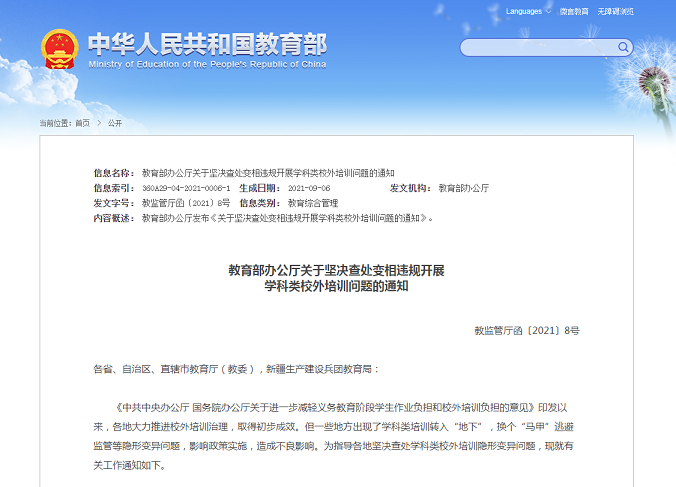Click index number 360A29-04-2021-0006-1

186,188
